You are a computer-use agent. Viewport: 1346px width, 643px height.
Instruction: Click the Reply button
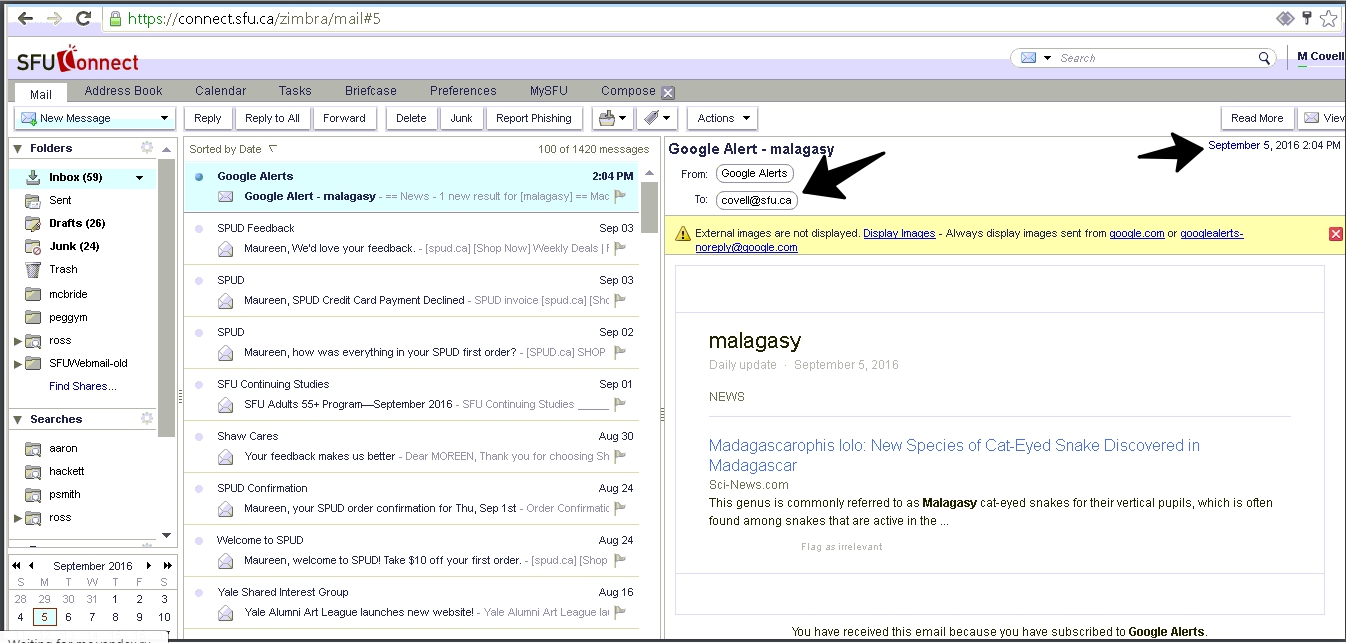[208, 118]
